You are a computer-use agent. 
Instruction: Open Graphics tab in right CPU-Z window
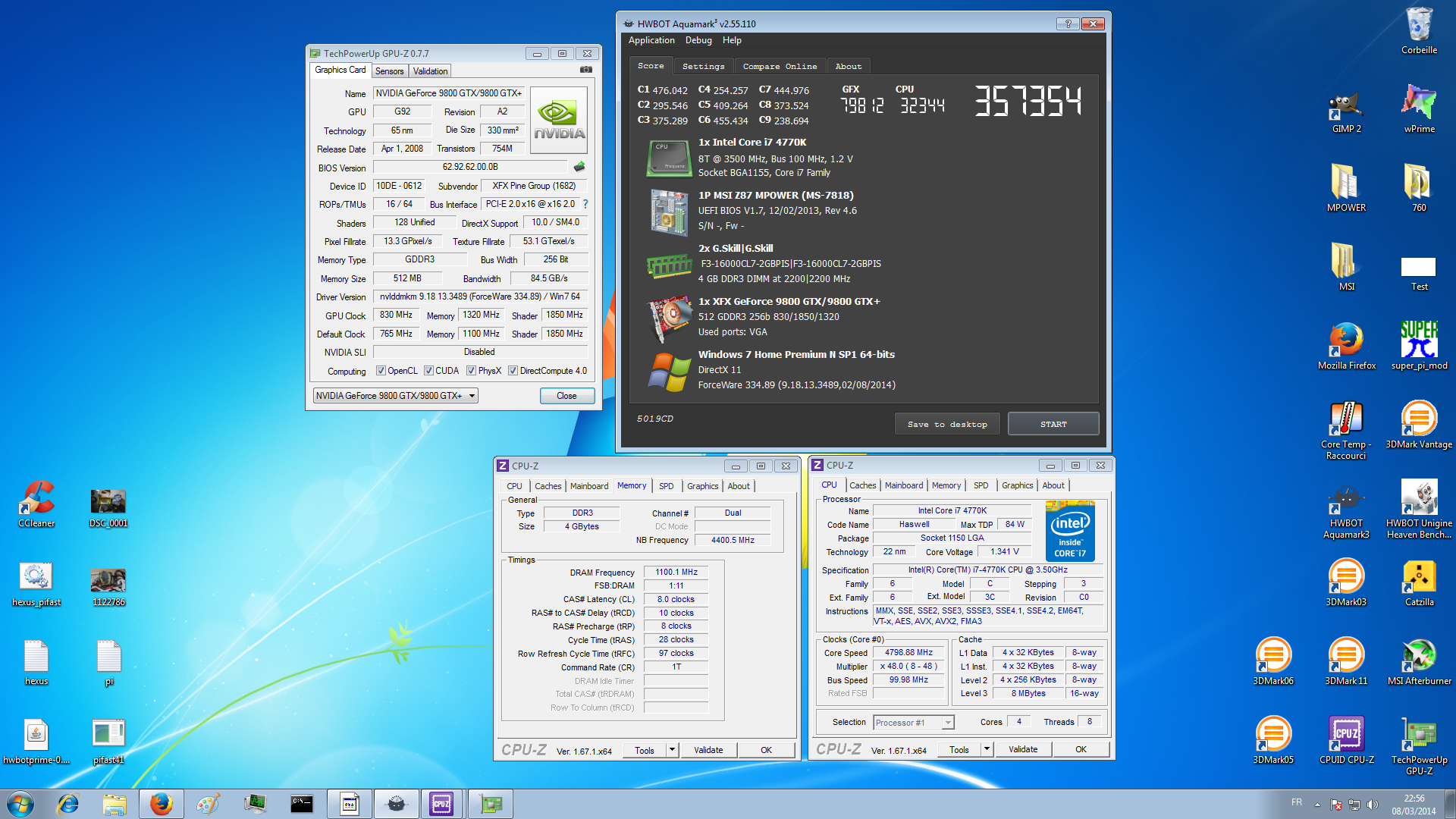(x=1017, y=485)
